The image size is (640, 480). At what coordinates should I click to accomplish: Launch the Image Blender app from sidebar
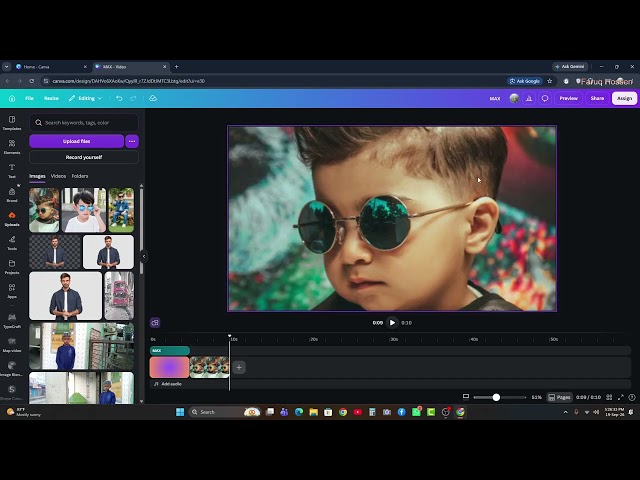coord(12,369)
